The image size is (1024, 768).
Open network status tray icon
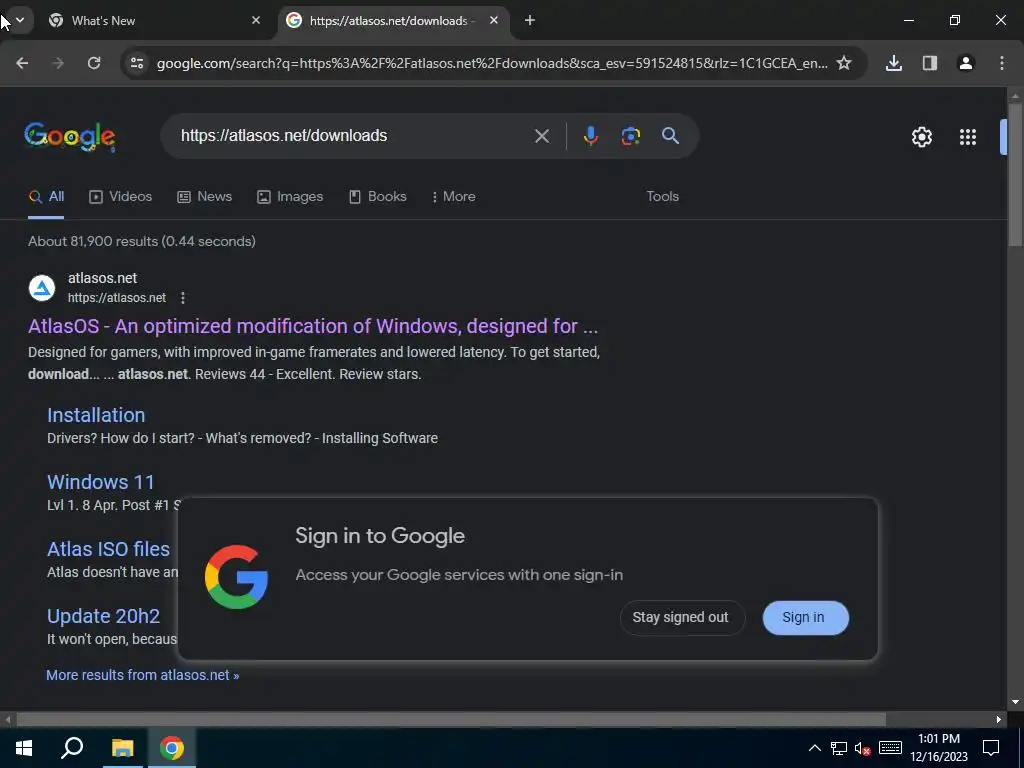(839, 748)
